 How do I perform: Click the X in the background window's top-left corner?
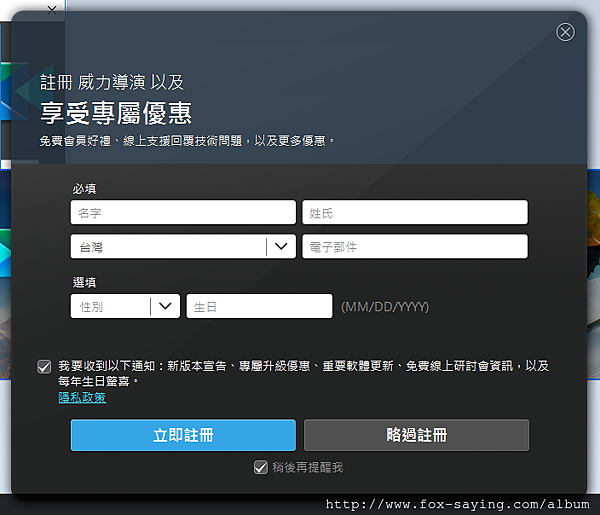(x=52, y=10)
